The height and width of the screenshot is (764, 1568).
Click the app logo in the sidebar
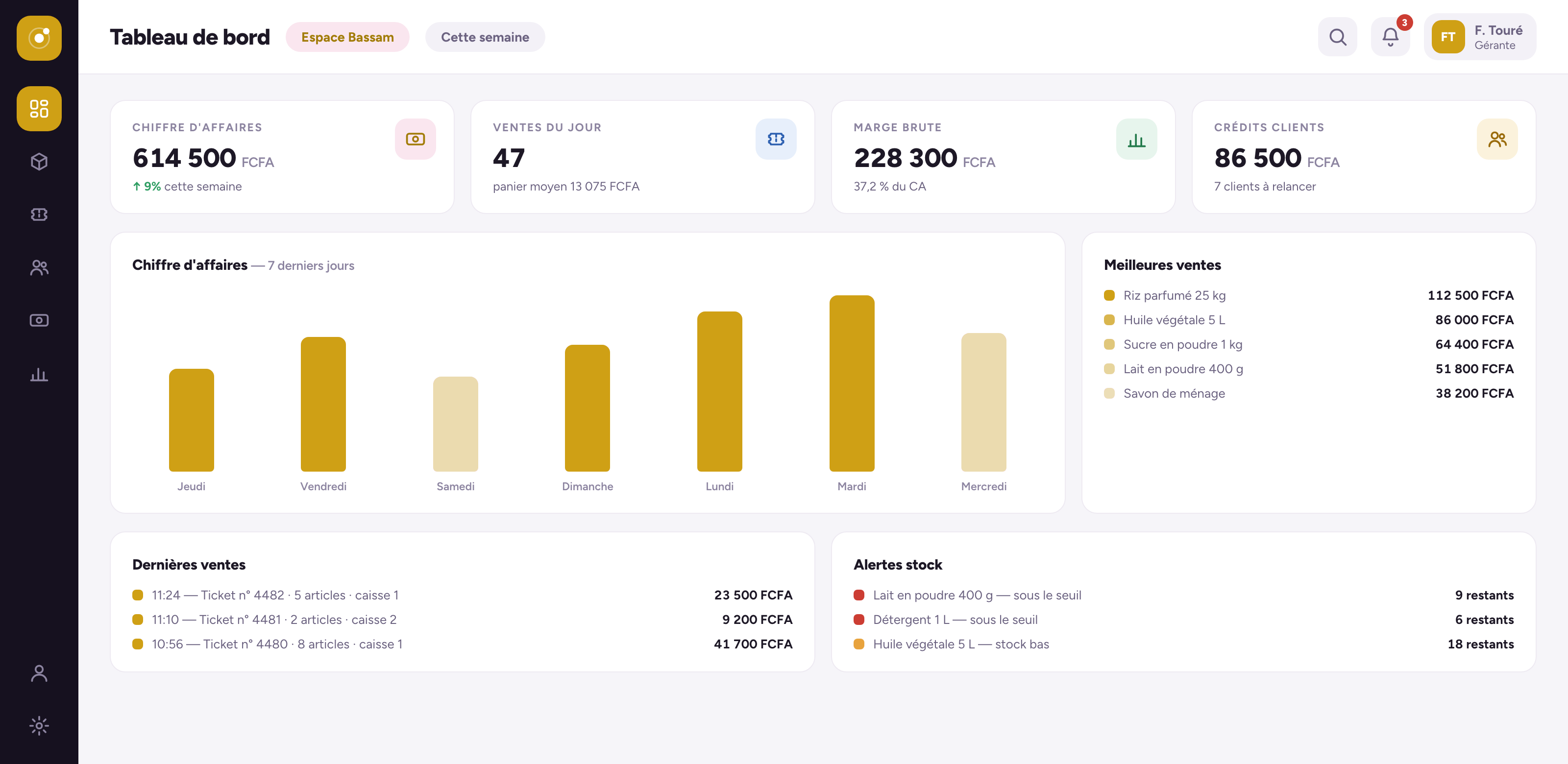pyautogui.click(x=39, y=38)
